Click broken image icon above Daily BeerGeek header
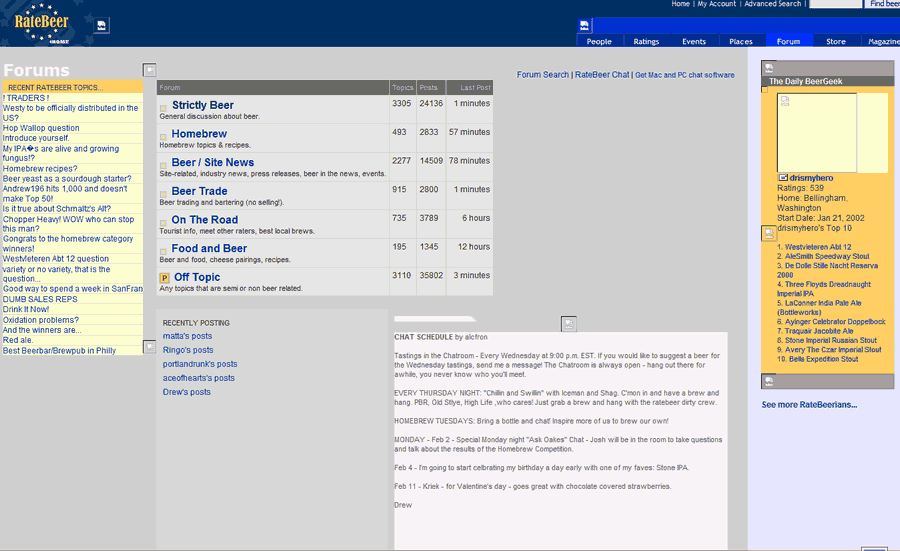This screenshot has width=900, height=551. click(769, 68)
